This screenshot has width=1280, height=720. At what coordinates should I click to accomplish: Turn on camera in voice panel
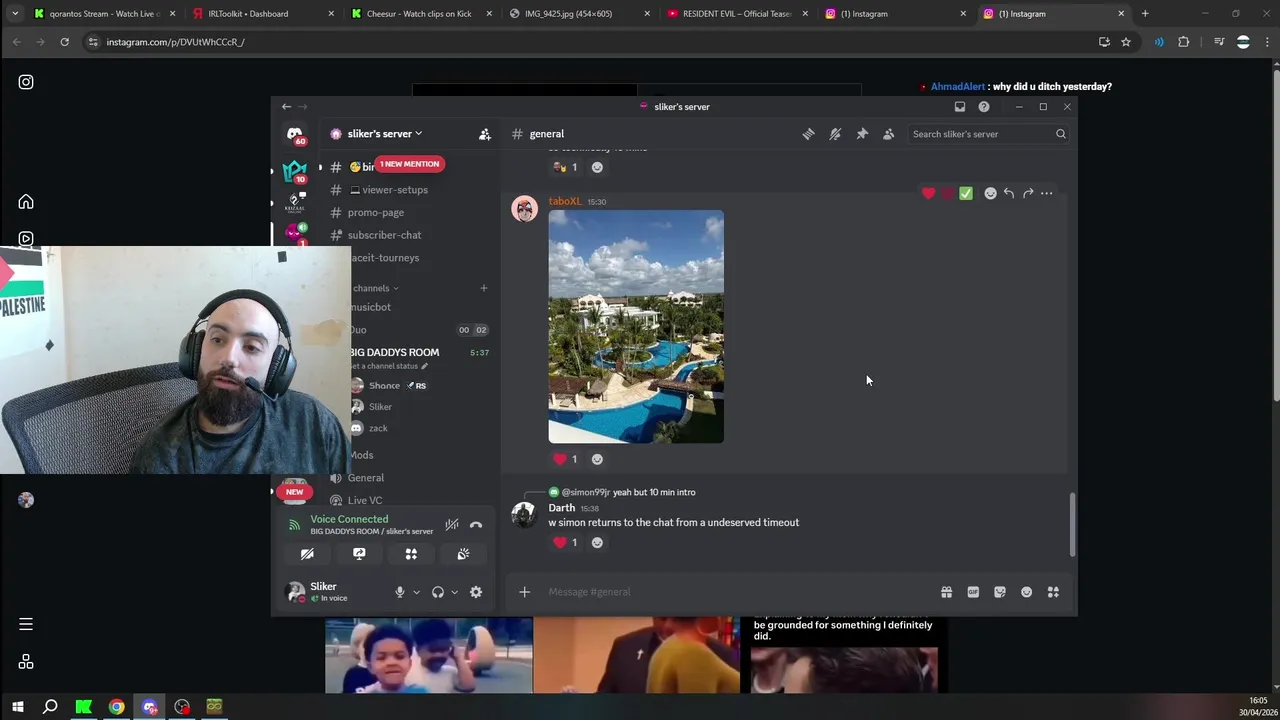(307, 554)
